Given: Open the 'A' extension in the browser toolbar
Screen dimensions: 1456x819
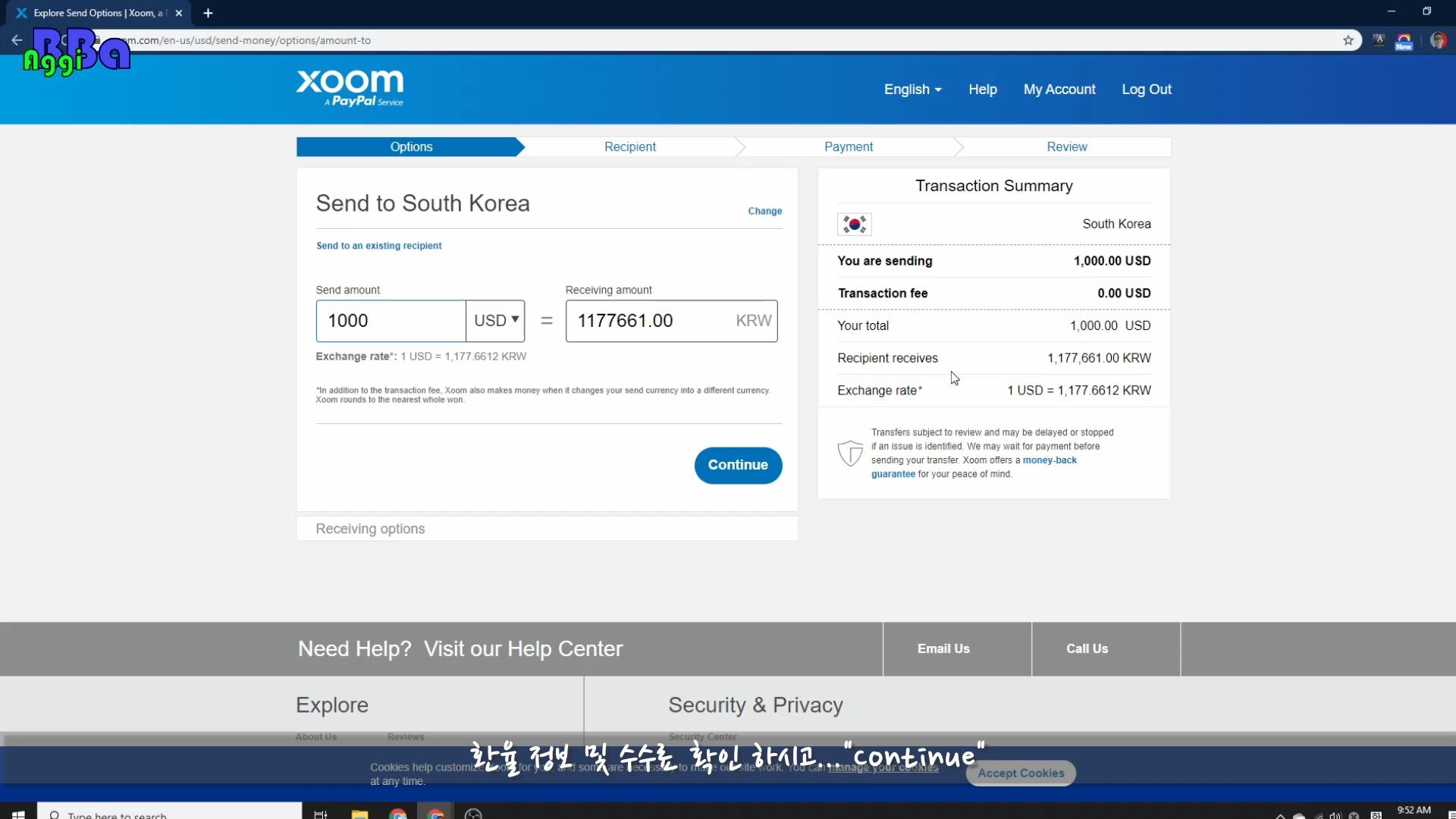Looking at the screenshot, I should click(1379, 40).
